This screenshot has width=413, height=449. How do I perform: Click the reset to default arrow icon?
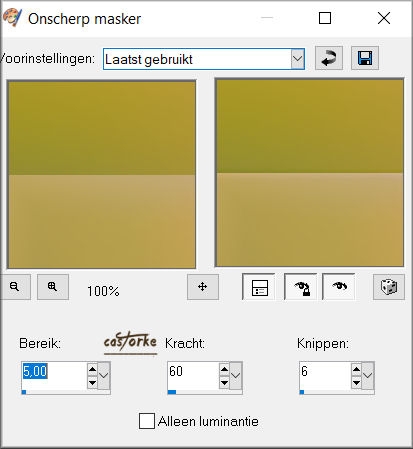(x=329, y=58)
